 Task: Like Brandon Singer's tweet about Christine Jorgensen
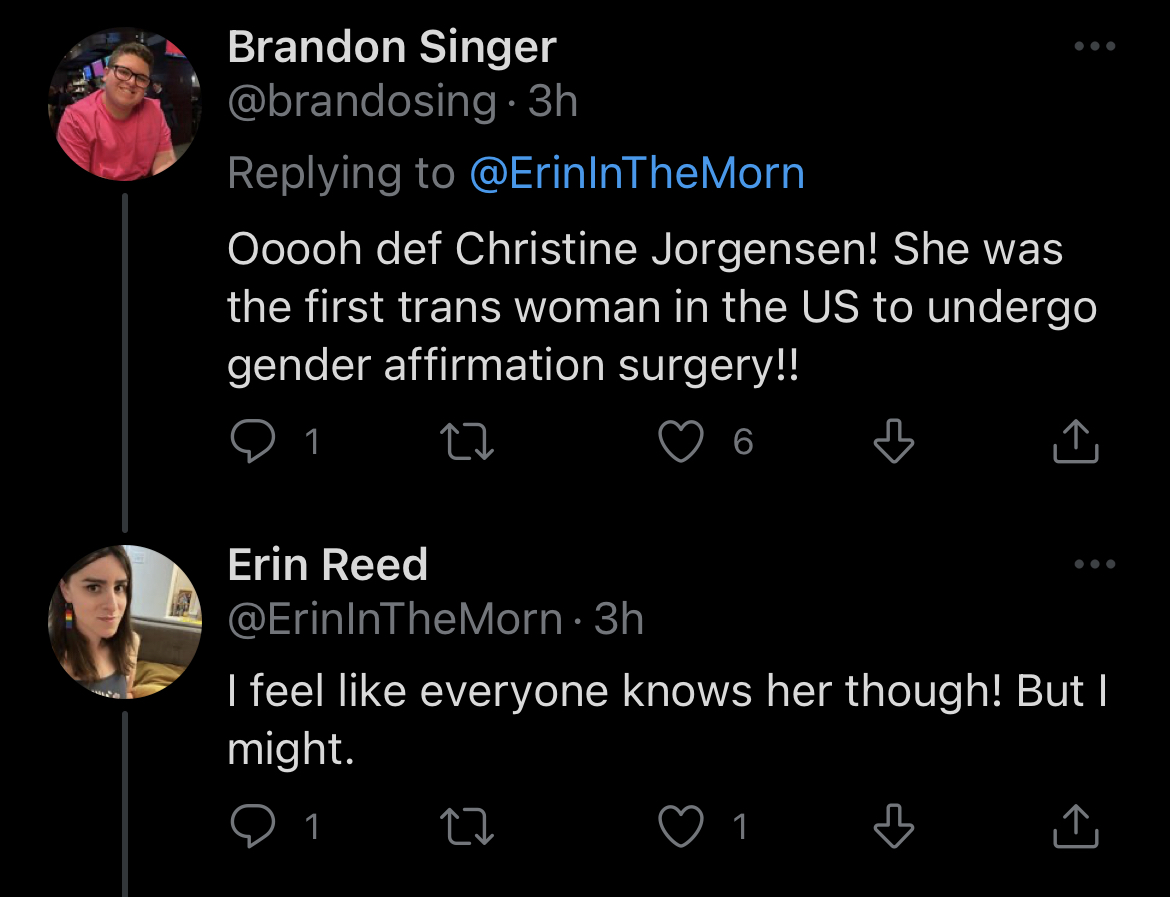click(682, 442)
